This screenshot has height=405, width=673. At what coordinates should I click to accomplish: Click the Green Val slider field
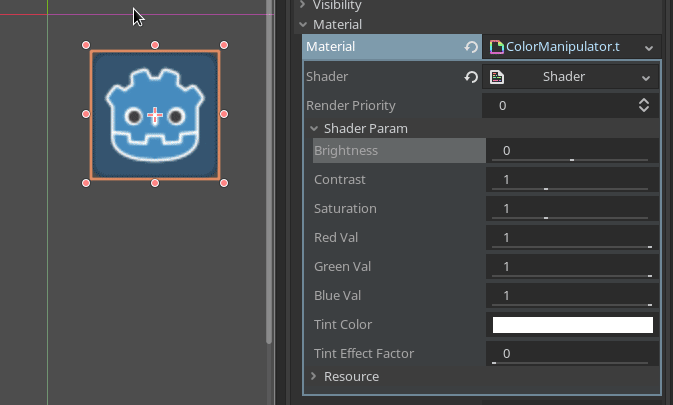click(572, 267)
